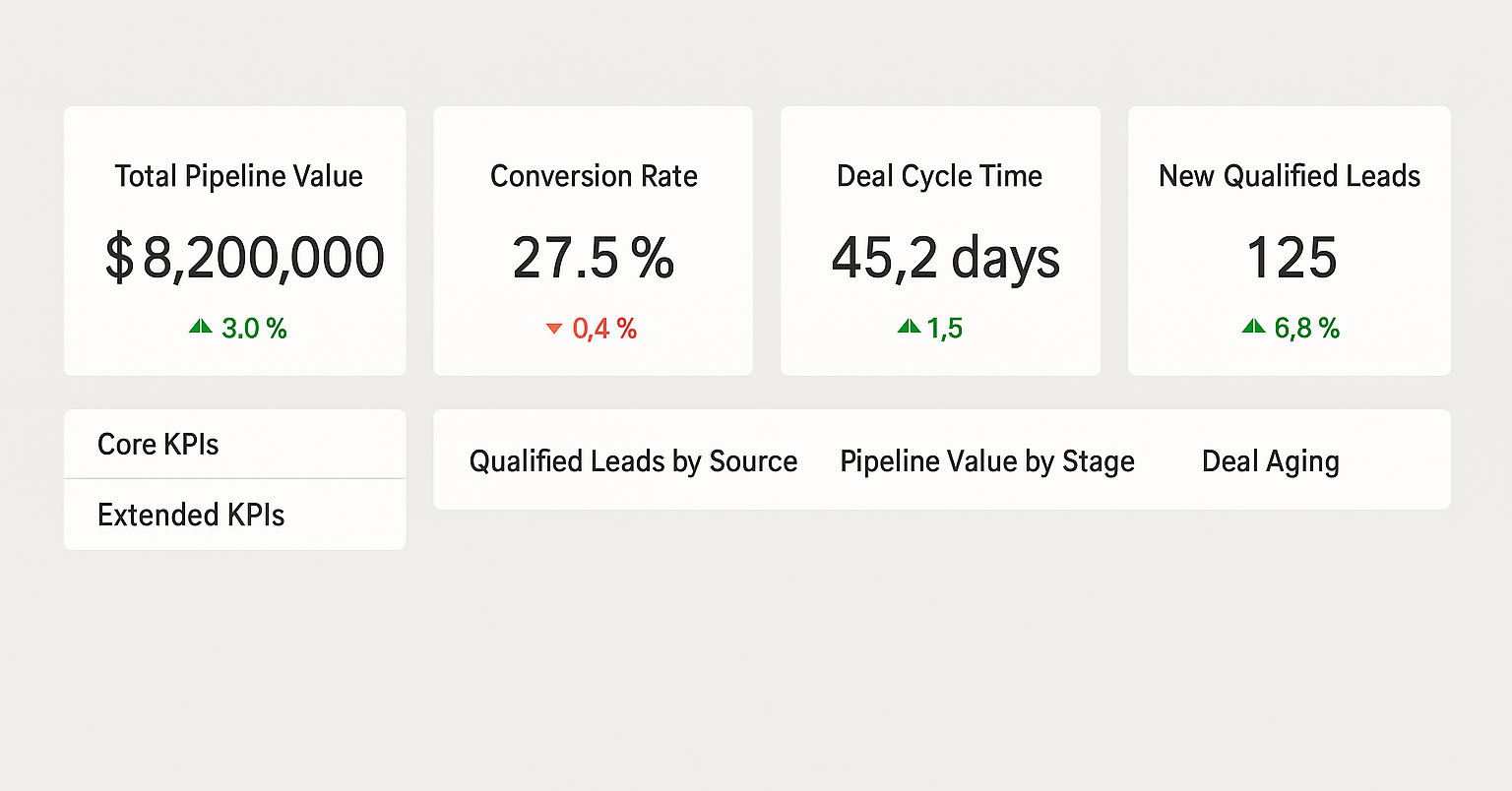Click the 45,2 days figure
The width and height of the screenshot is (1512, 791).
coord(947,258)
